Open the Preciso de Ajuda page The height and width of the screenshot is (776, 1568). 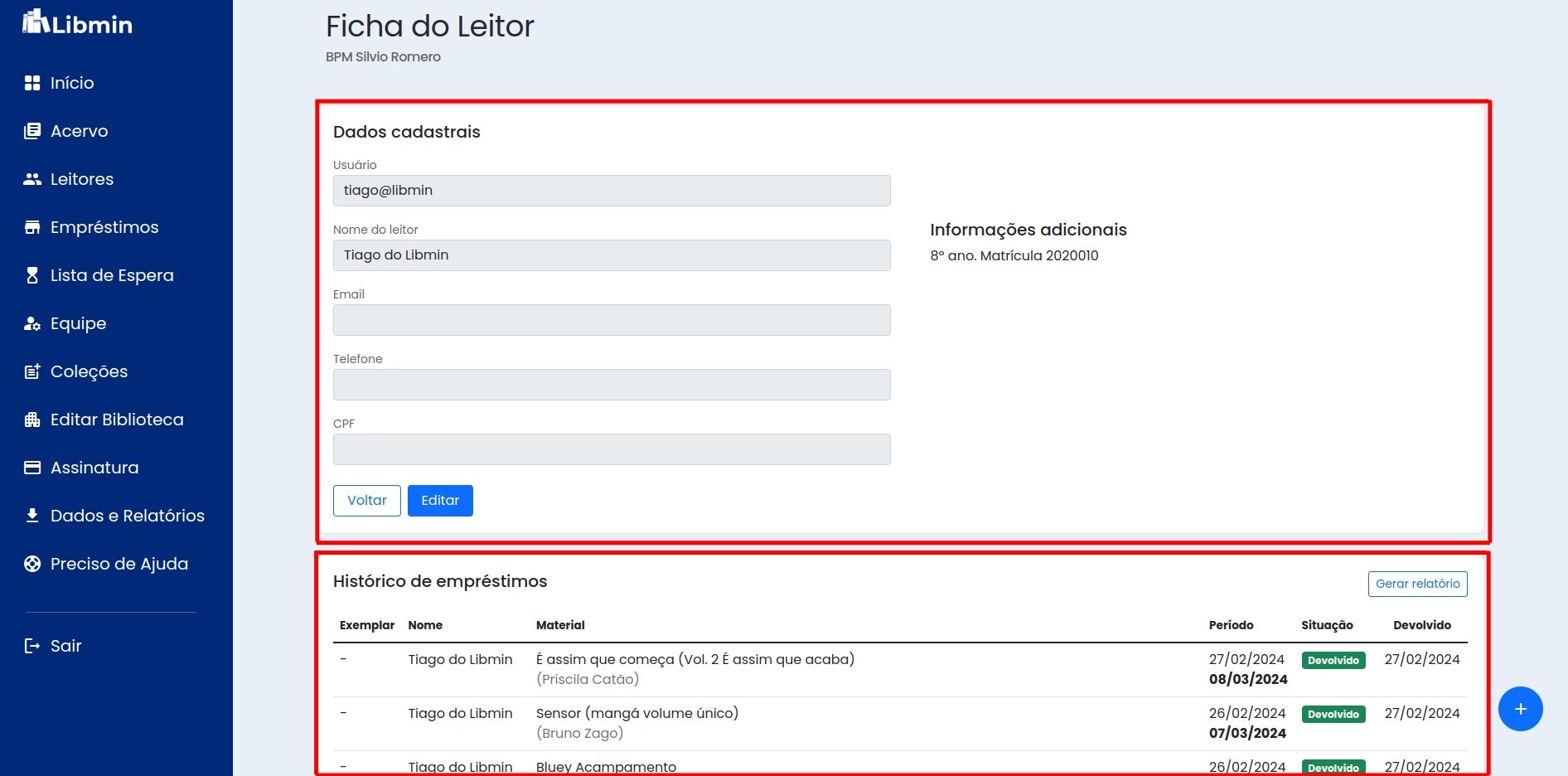[119, 564]
